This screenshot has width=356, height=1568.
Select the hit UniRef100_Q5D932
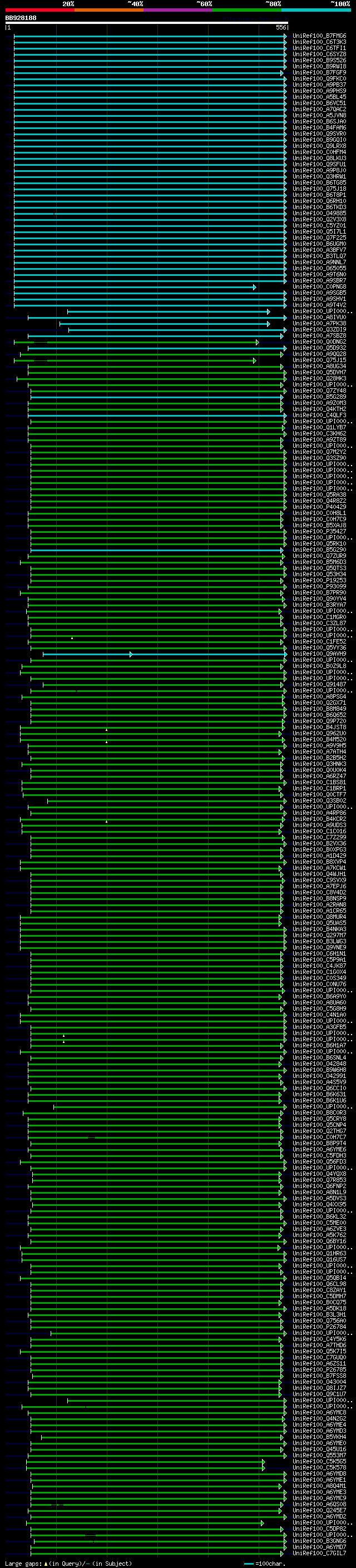coord(319,348)
